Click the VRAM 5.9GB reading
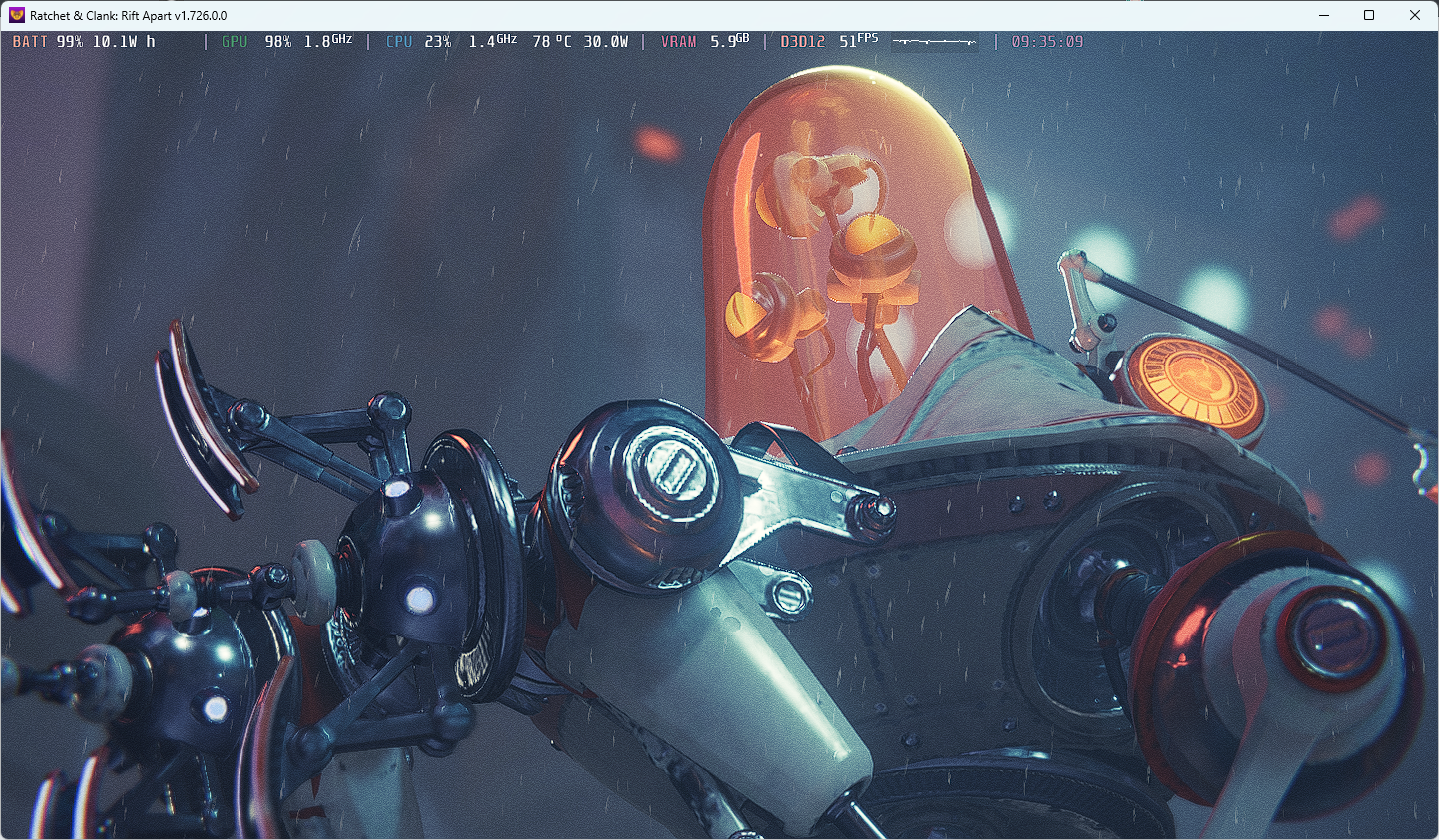 click(705, 41)
